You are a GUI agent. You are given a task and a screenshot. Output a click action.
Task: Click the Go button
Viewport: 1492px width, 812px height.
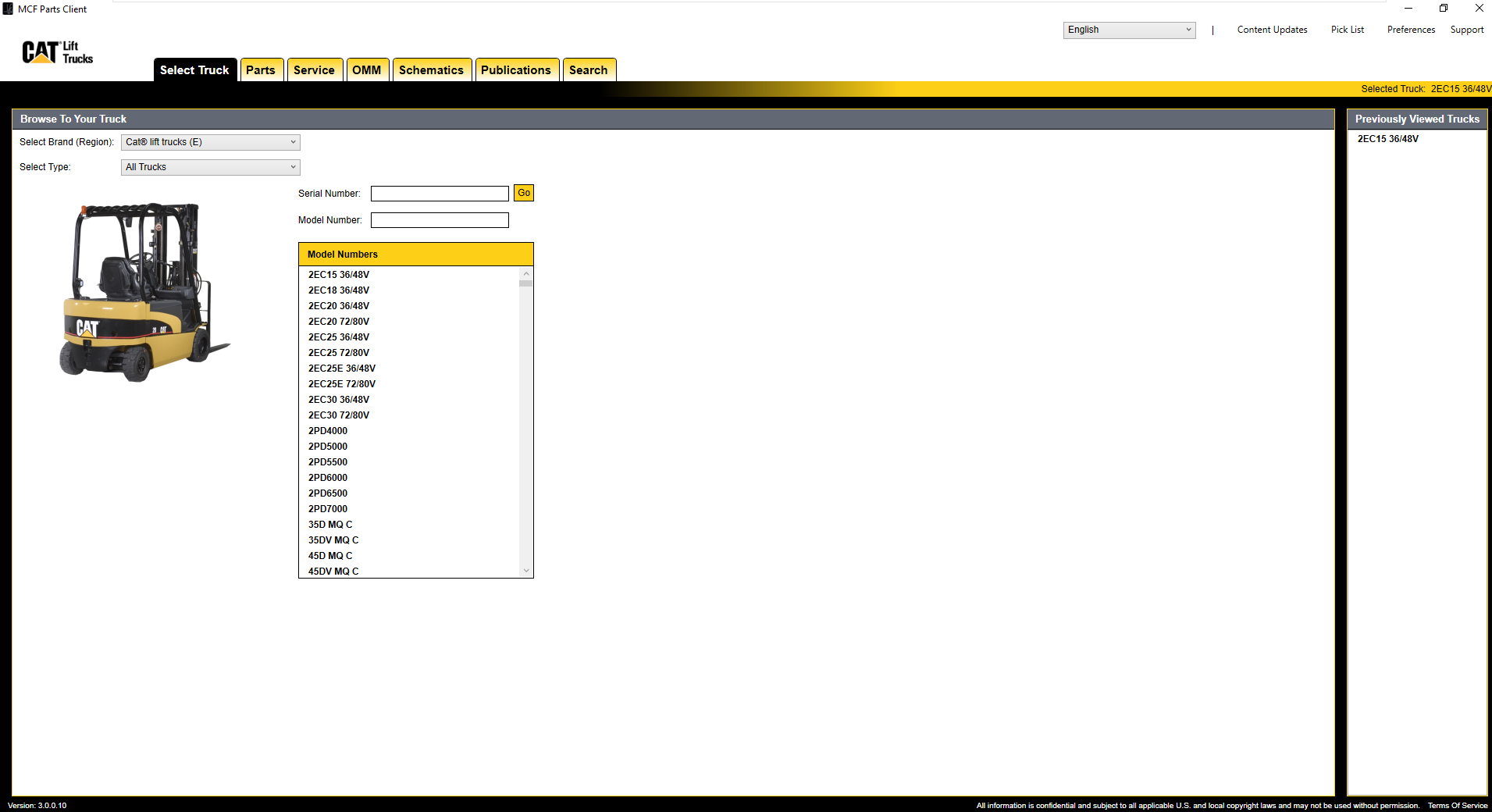coord(524,193)
